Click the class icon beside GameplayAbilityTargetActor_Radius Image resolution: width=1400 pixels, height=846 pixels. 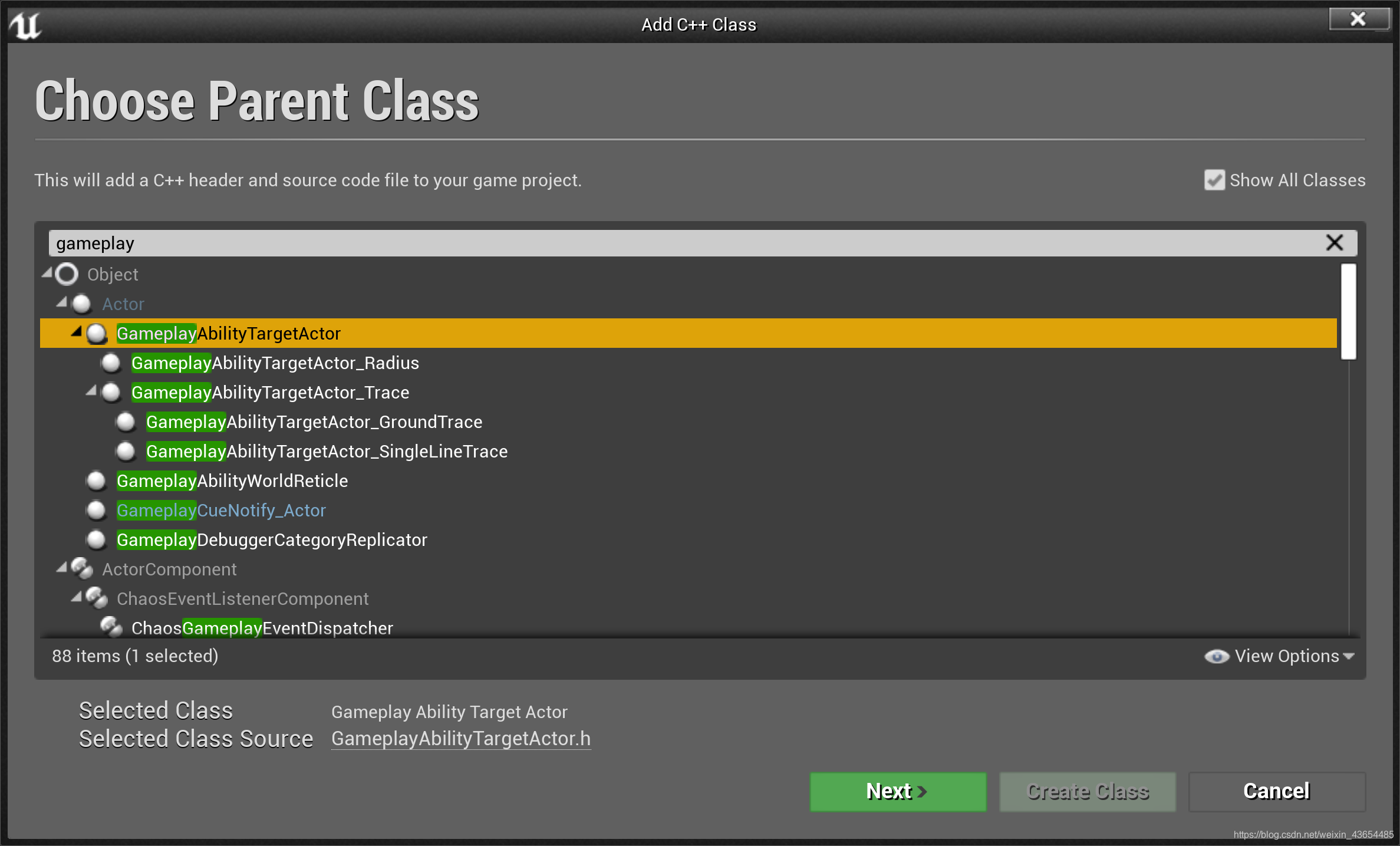pyautogui.click(x=111, y=363)
